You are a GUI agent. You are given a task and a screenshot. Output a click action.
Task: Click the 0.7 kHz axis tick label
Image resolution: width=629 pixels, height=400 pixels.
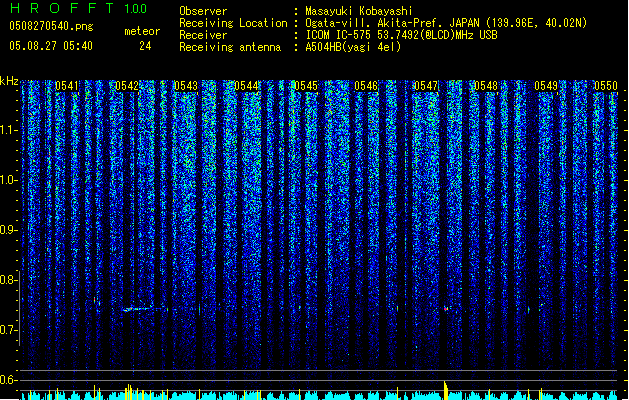[8, 330]
